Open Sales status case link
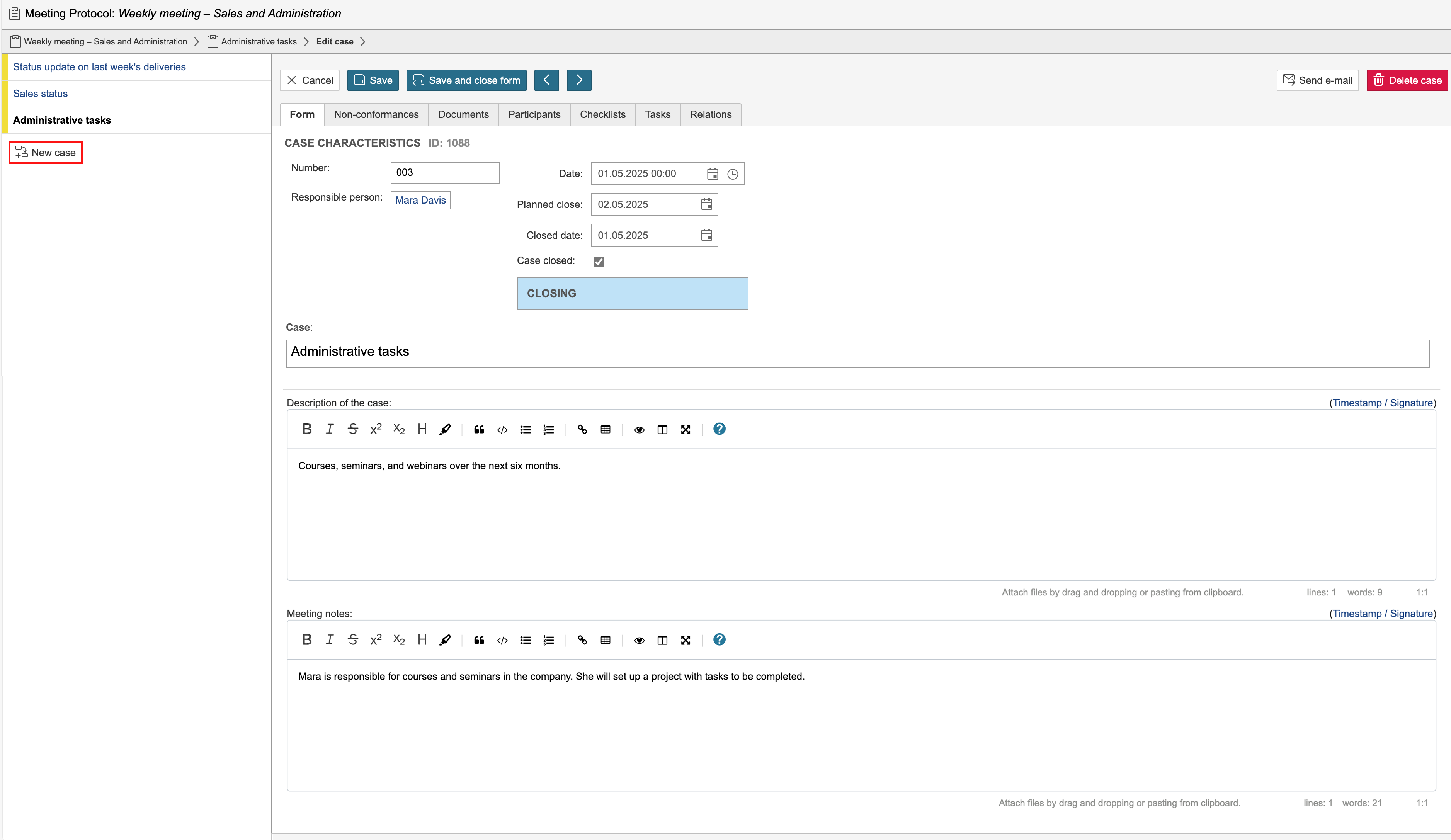The height and width of the screenshot is (840, 1451). [40, 93]
